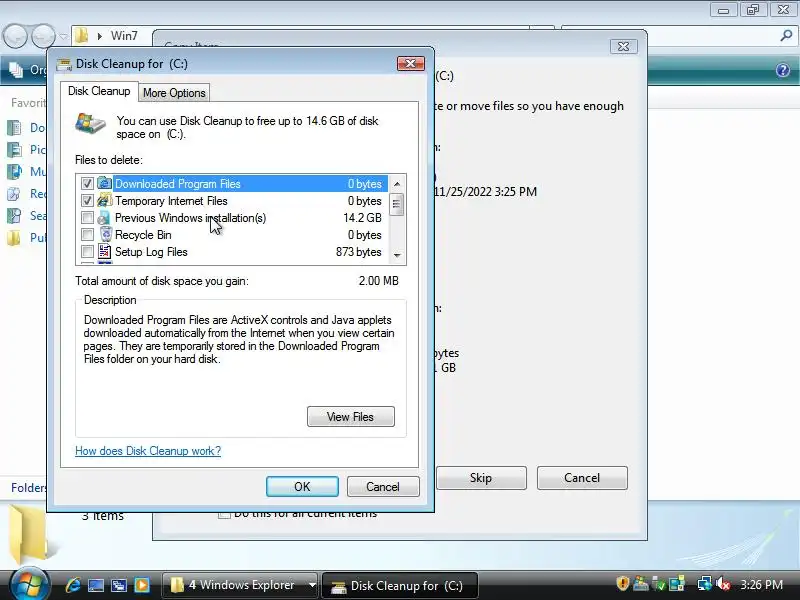Click Win7 in the Explorer address bar
This screenshot has height=600, width=800.
pos(124,36)
